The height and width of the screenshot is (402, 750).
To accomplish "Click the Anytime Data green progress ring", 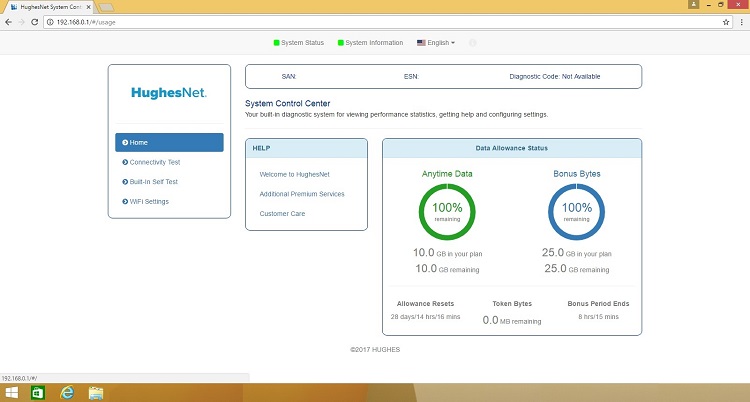I will [x=447, y=212].
